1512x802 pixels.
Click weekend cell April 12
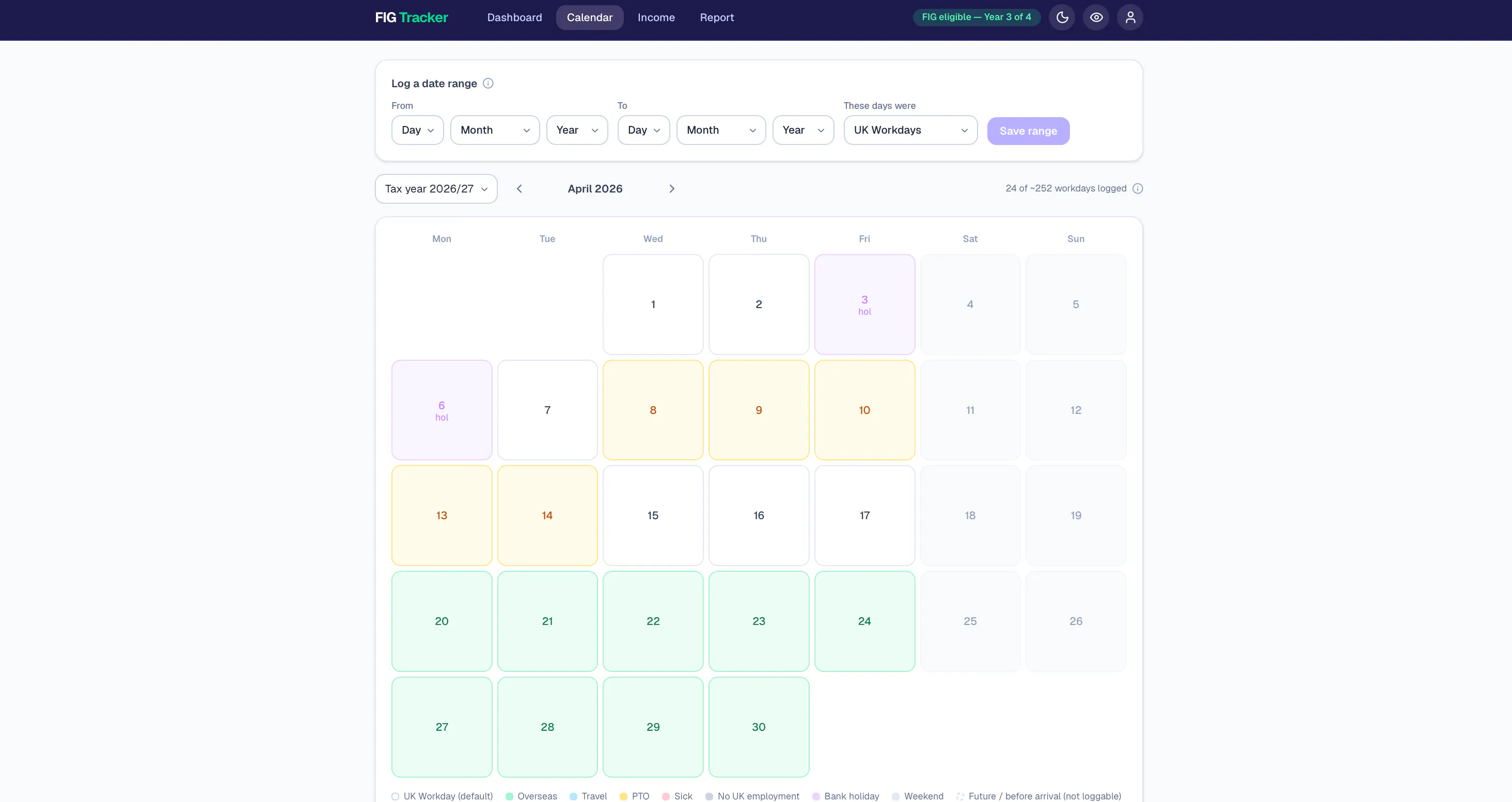(x=1076, y=410)
